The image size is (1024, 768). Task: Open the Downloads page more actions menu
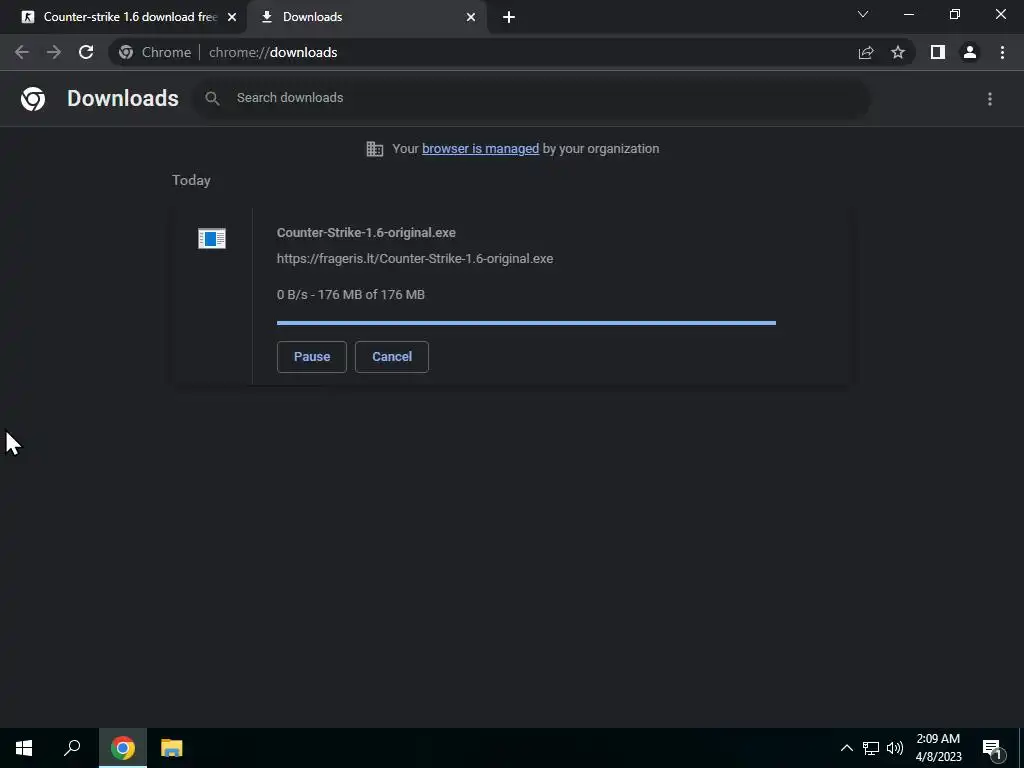[x=990, y=99]
